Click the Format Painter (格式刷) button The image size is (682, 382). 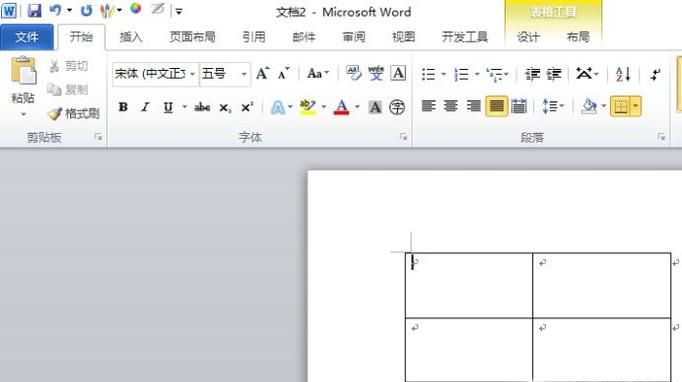click(74, 114)
